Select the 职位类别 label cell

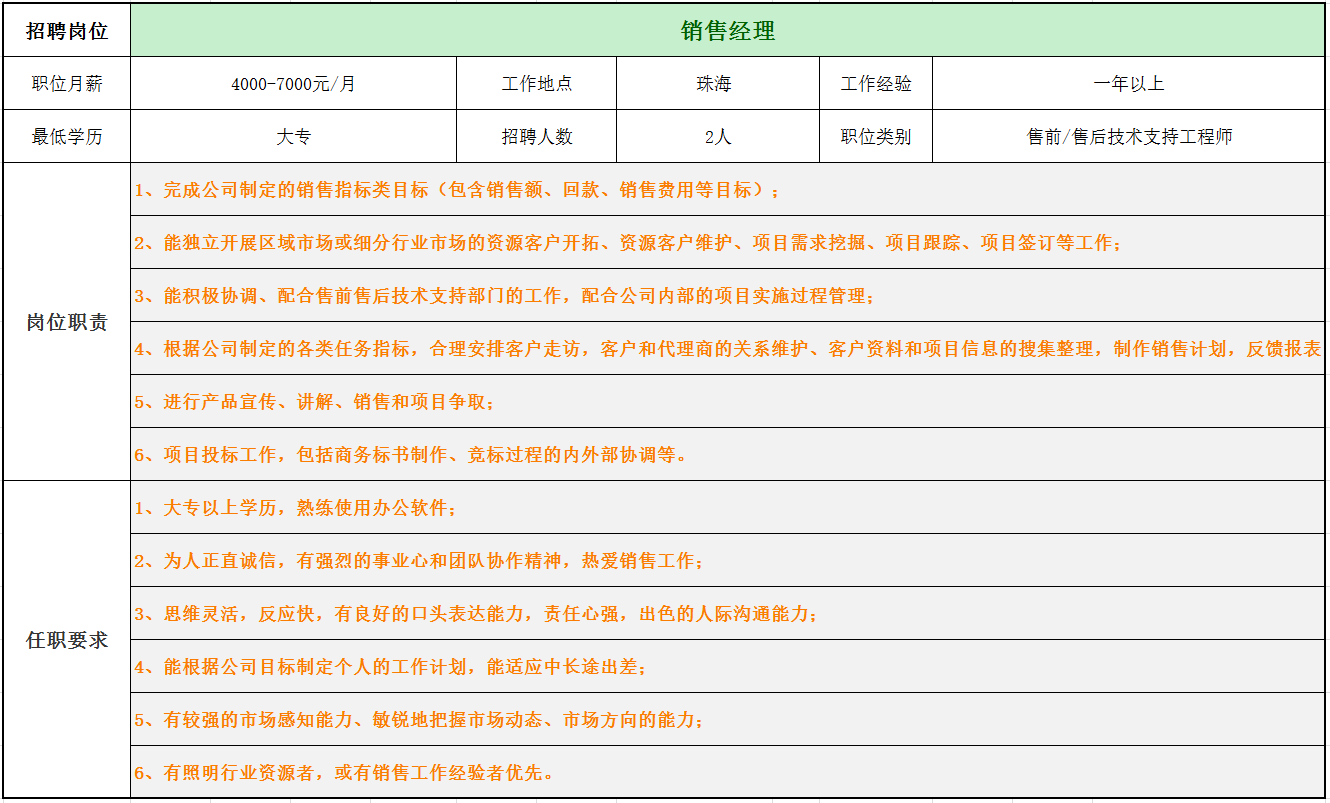pos(876,137)
